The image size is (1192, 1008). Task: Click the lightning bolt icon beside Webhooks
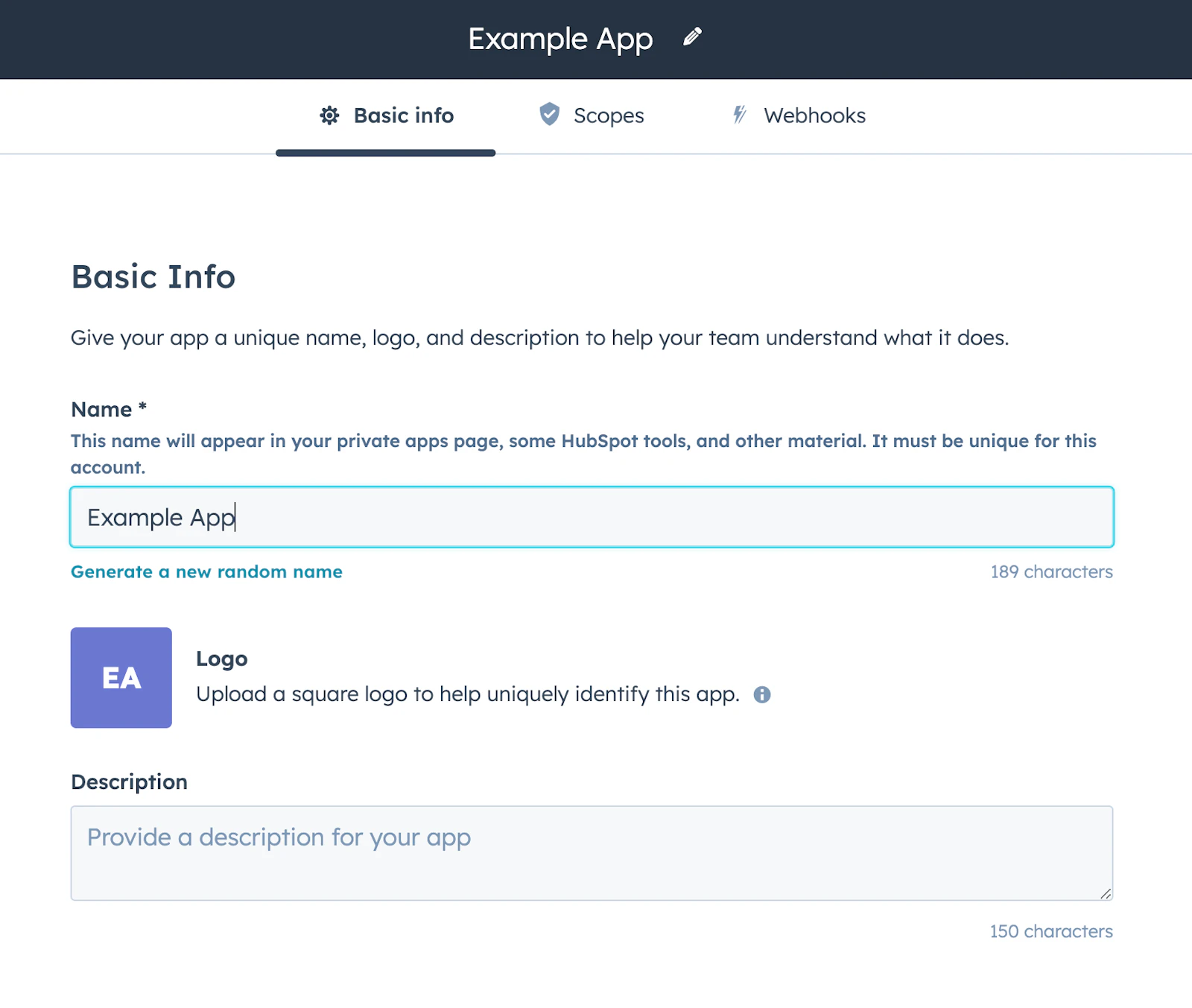739,115
